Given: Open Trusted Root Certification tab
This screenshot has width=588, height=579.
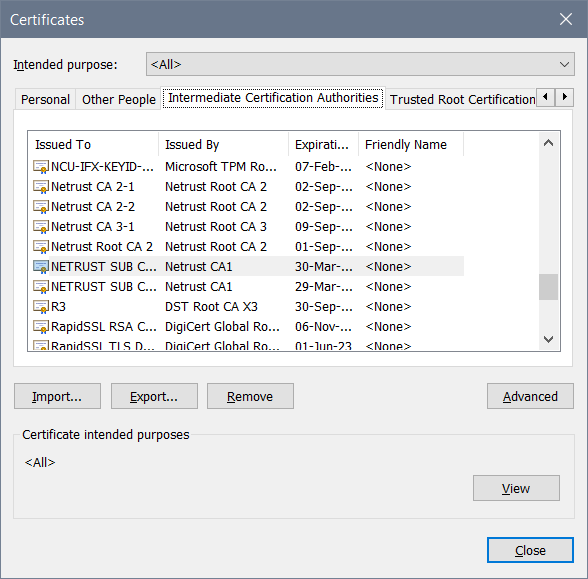Looking at the screenshot, I should click(462, 100).
